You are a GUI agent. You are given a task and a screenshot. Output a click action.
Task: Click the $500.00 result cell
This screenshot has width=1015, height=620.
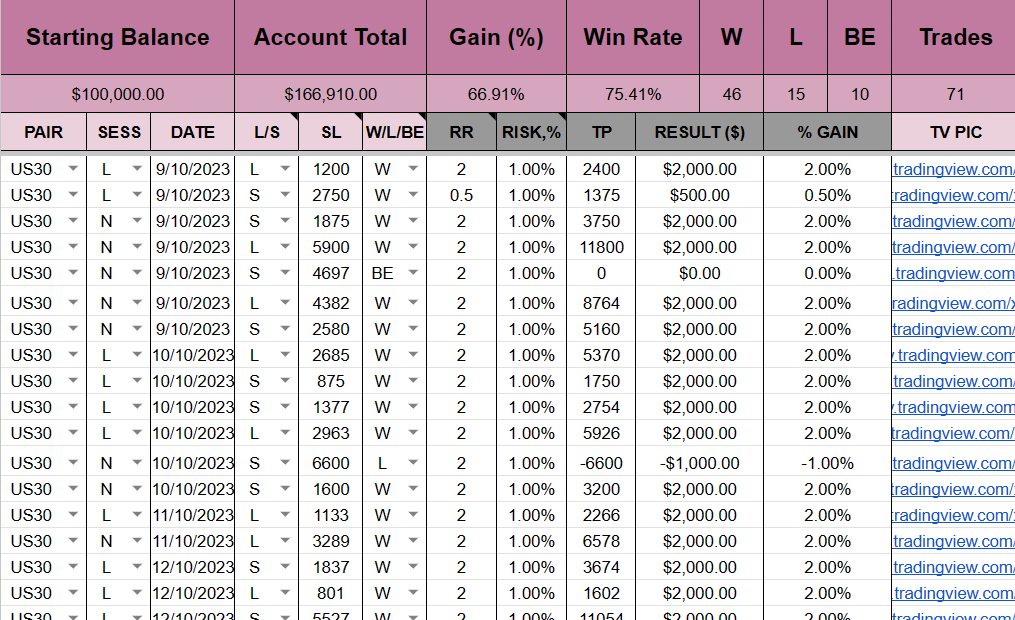tap(699, 195)
